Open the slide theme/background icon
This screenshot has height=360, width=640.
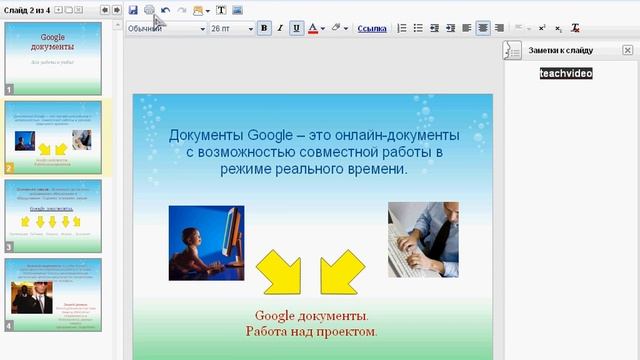pyautogui.click(x=198, y=11)
